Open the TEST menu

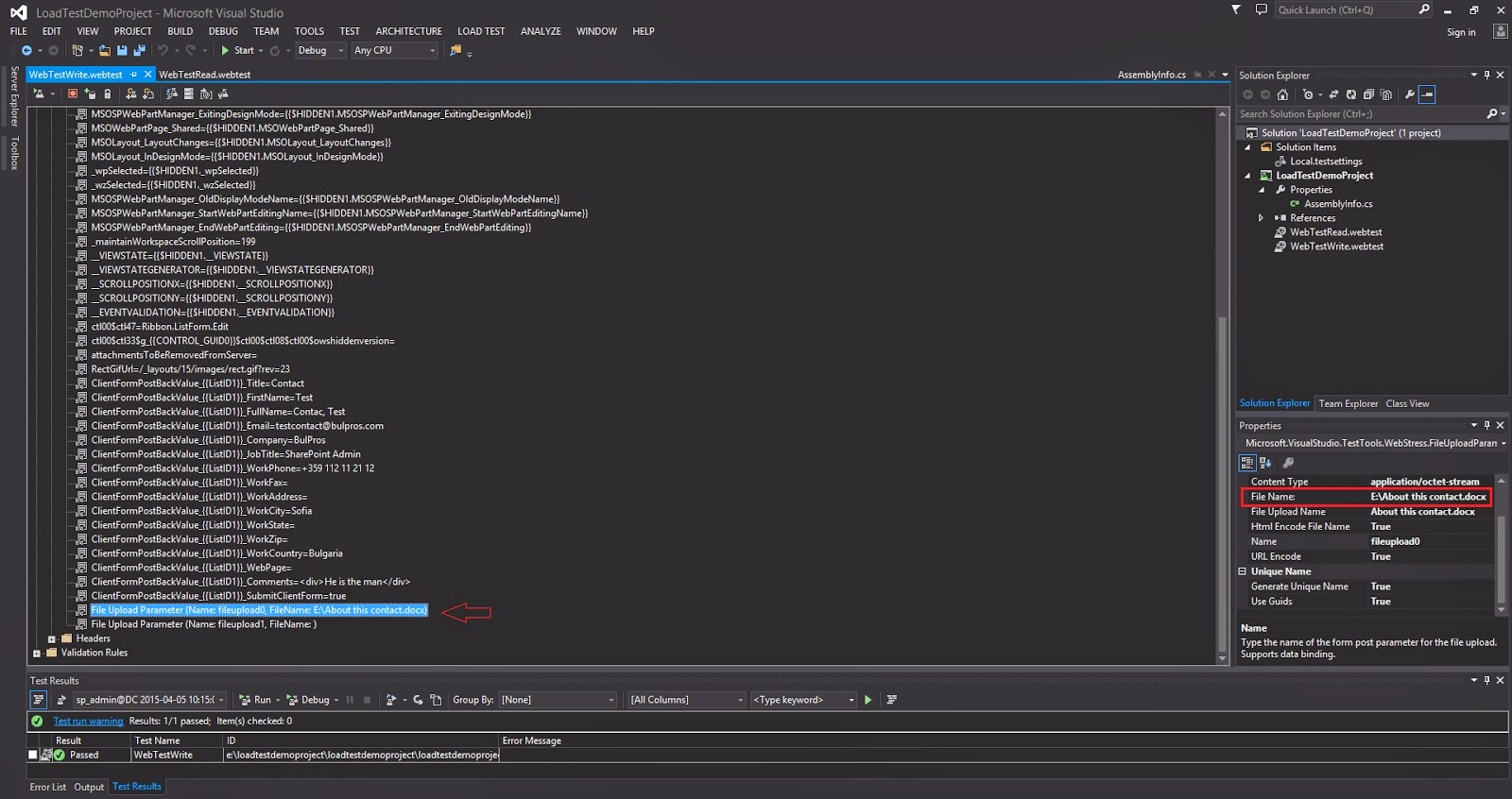(350, 31)
